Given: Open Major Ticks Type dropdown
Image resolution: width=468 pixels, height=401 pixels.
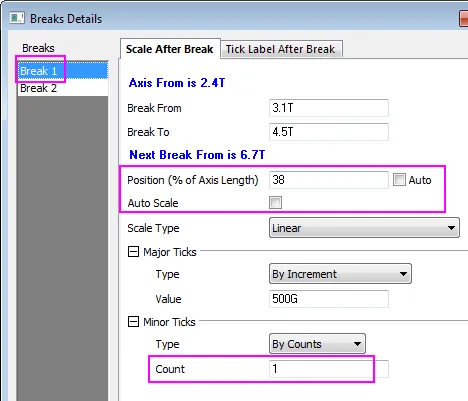Looking at the screenshot, I should coord(340,274).
